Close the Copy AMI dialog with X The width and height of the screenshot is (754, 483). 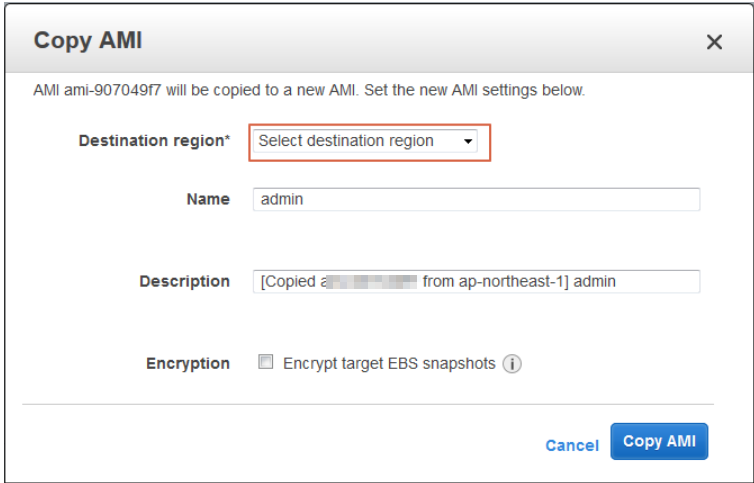coord(714,42)
